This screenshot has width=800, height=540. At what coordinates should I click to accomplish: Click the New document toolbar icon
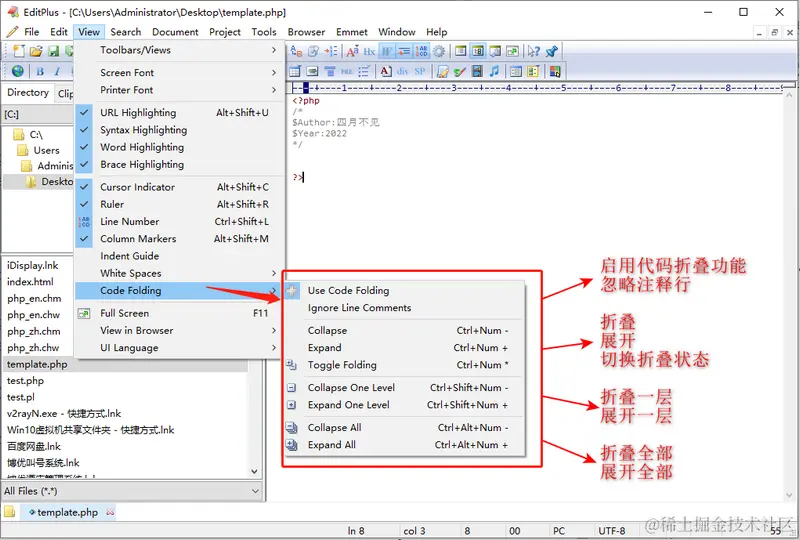coord(19,51)
